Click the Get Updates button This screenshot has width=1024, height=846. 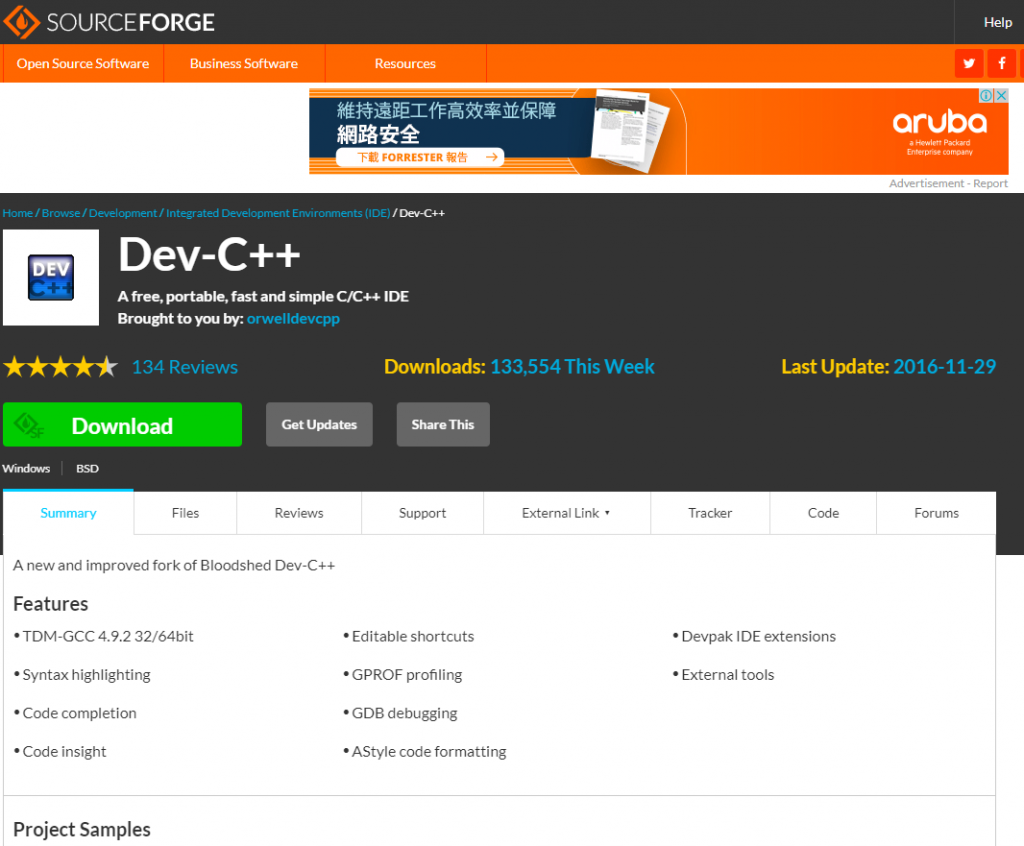tap(319, 425)
